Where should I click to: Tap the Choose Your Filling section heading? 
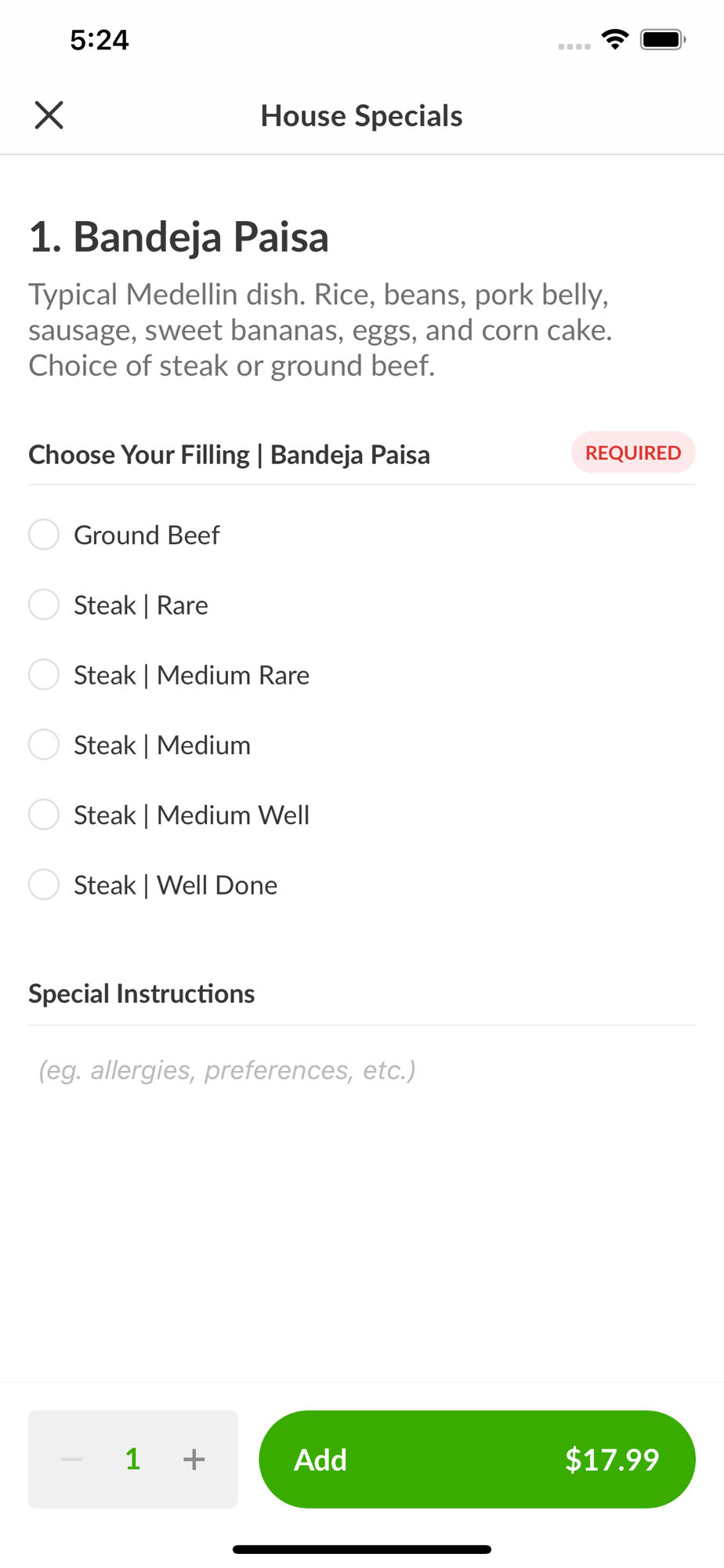229,455
